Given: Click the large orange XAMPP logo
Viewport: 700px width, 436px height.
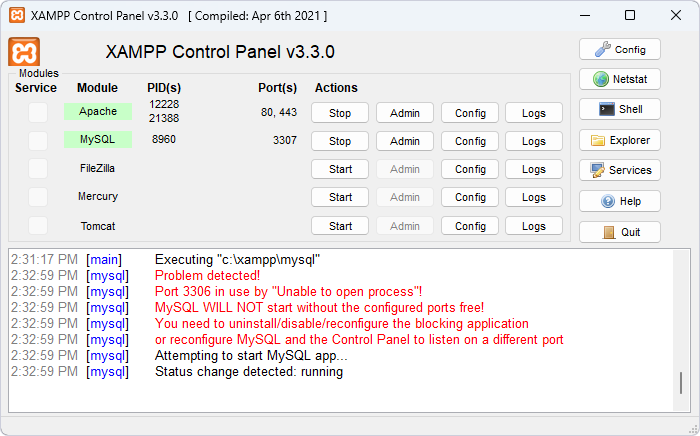Looking at the screenshot, I should click(x=24, y=52).
